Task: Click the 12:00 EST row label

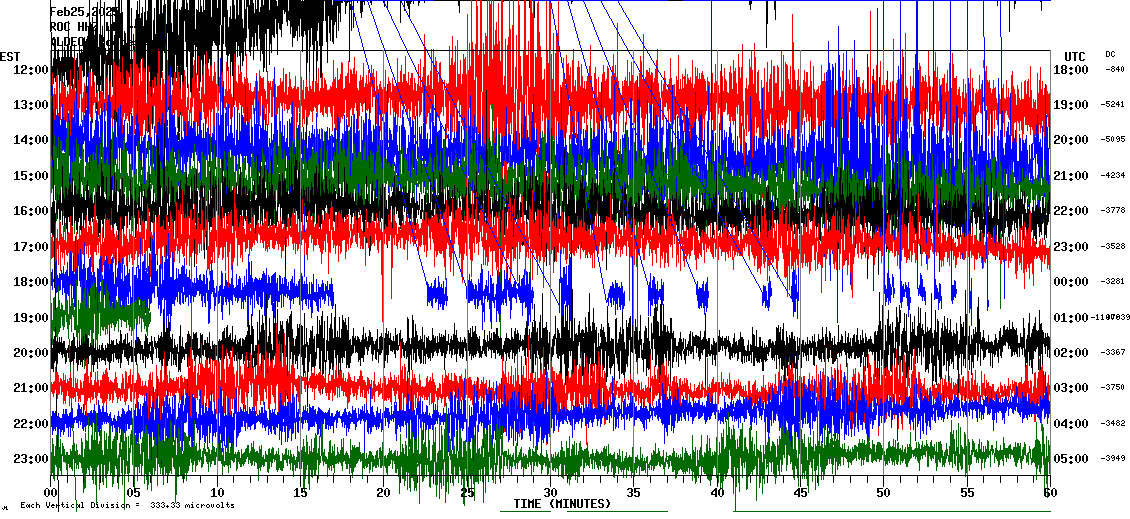Action: (32, 69)
